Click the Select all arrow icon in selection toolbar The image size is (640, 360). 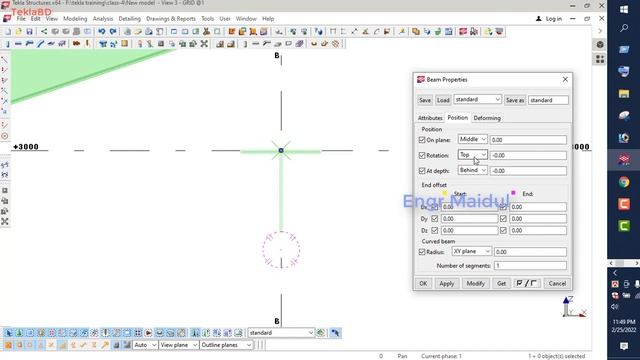tap(9, 333)
